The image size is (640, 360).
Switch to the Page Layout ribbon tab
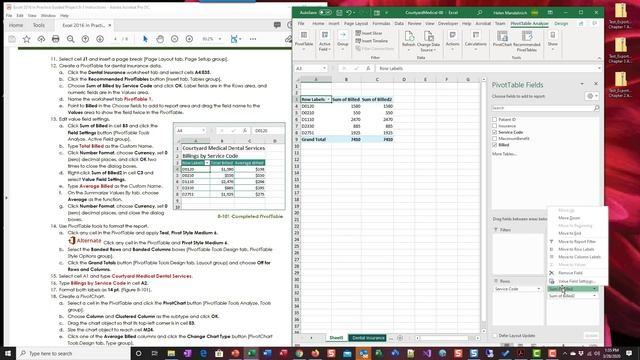pos(356,24)
